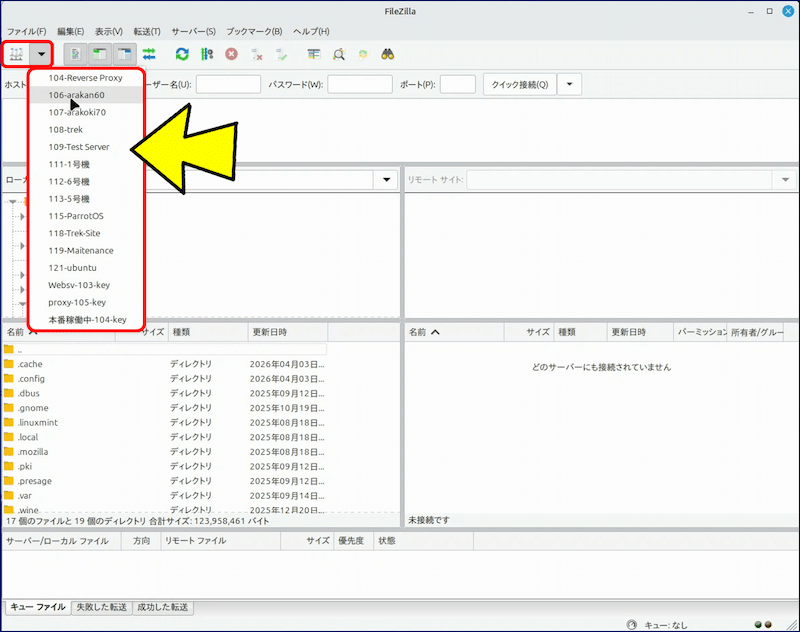
Task: Open the .mozilla folder in local pane
Action: [x=42, y=452]
